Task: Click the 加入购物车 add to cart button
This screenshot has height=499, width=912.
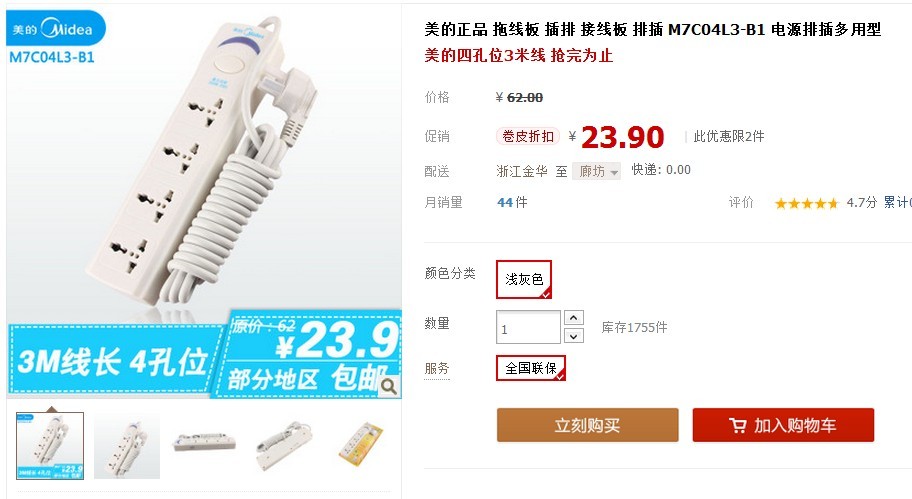Action: tap(783, 425)
